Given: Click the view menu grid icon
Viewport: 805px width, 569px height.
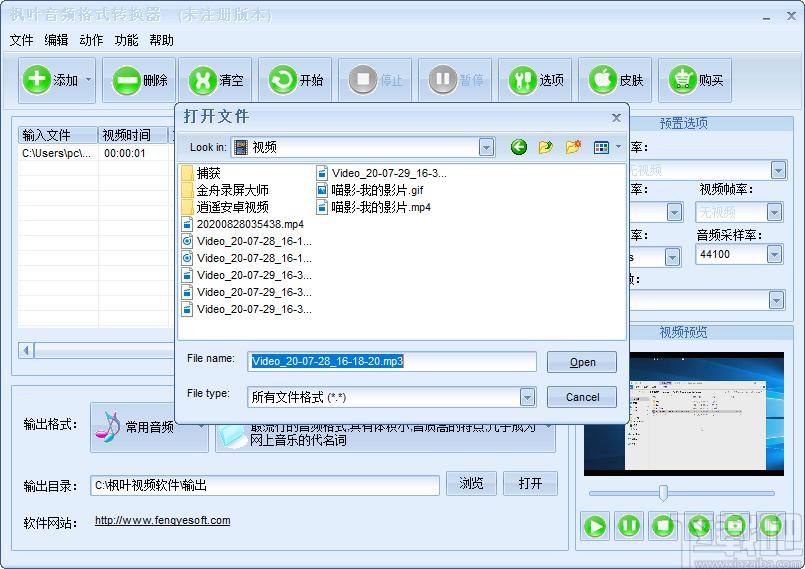Looking at the screenshot, I should tap(601, 147).
